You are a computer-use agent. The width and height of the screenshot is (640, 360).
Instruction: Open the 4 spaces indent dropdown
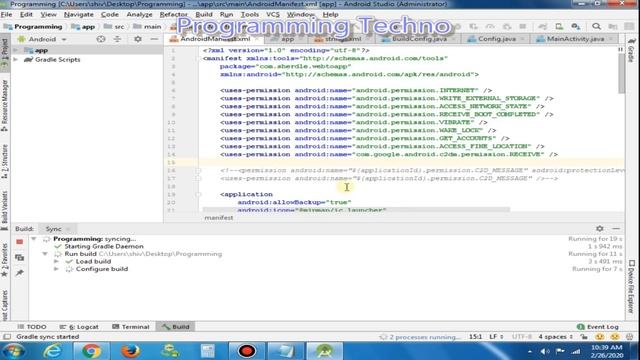556,337
